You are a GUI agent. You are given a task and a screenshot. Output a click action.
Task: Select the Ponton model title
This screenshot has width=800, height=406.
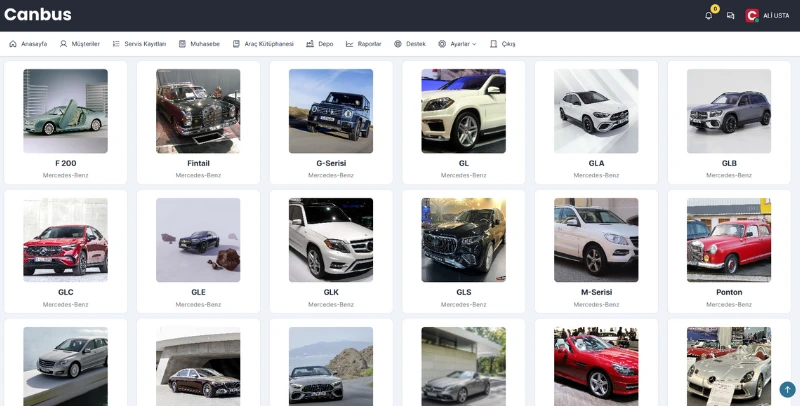pyautogui.click(x=729, y=292)
